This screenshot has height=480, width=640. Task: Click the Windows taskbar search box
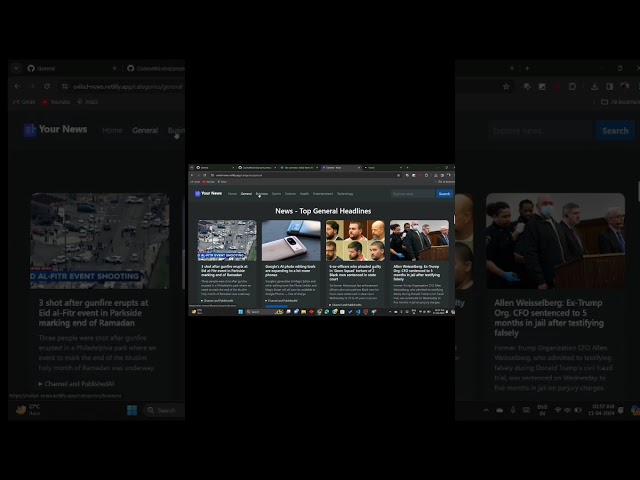pyautogui.click(x=264, y=311)
